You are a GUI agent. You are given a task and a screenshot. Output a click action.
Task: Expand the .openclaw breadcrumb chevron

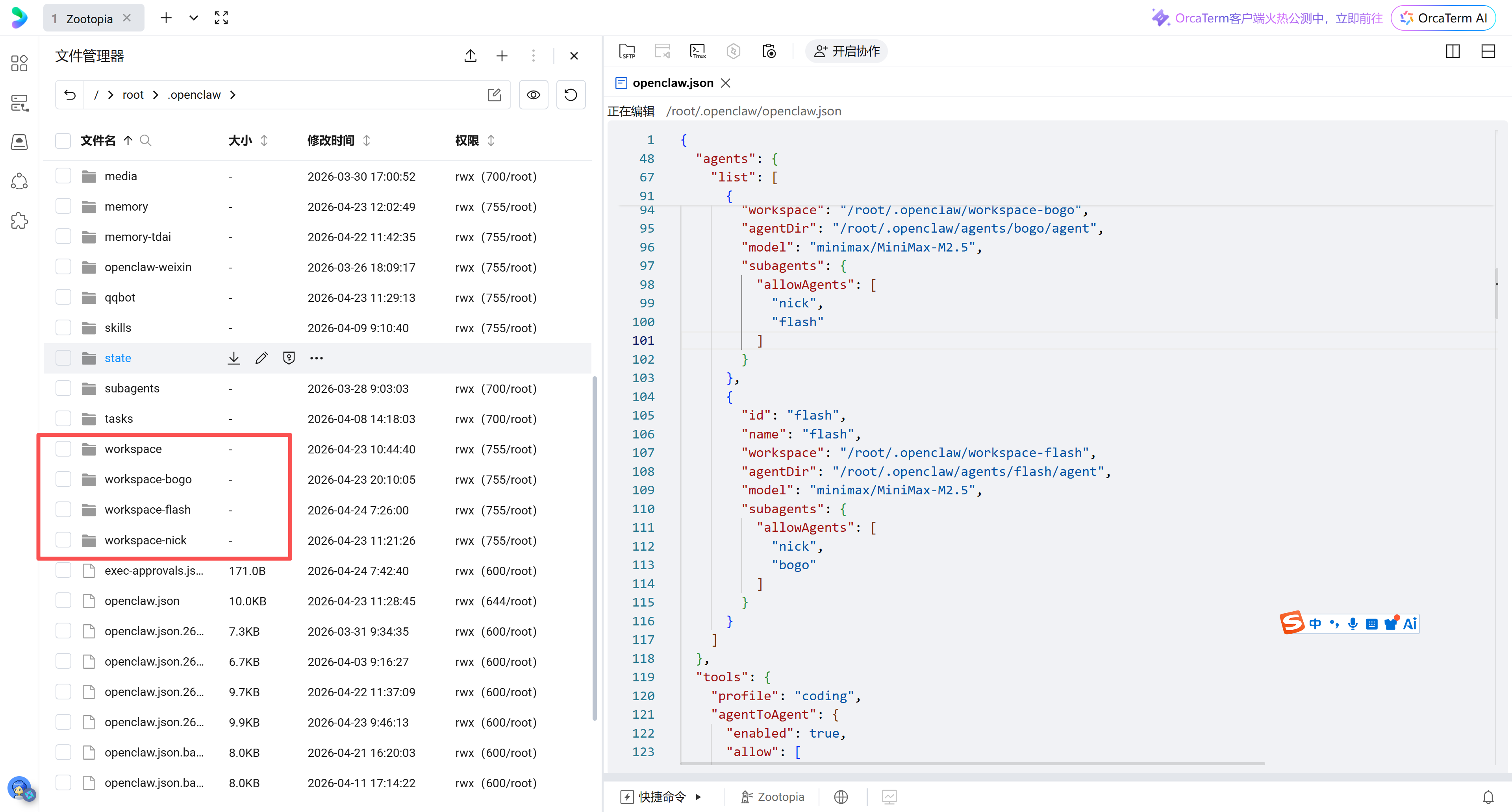(233, 95)
